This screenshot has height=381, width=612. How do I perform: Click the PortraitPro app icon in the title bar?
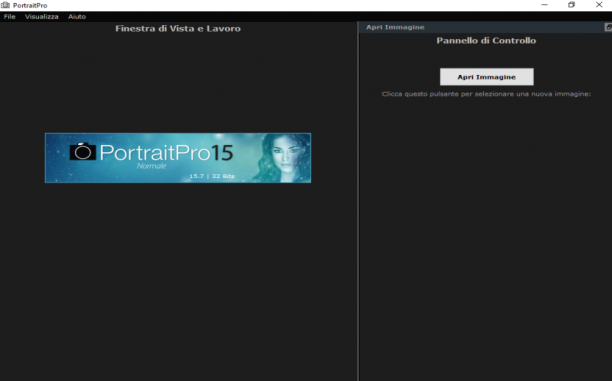(5, 5)
